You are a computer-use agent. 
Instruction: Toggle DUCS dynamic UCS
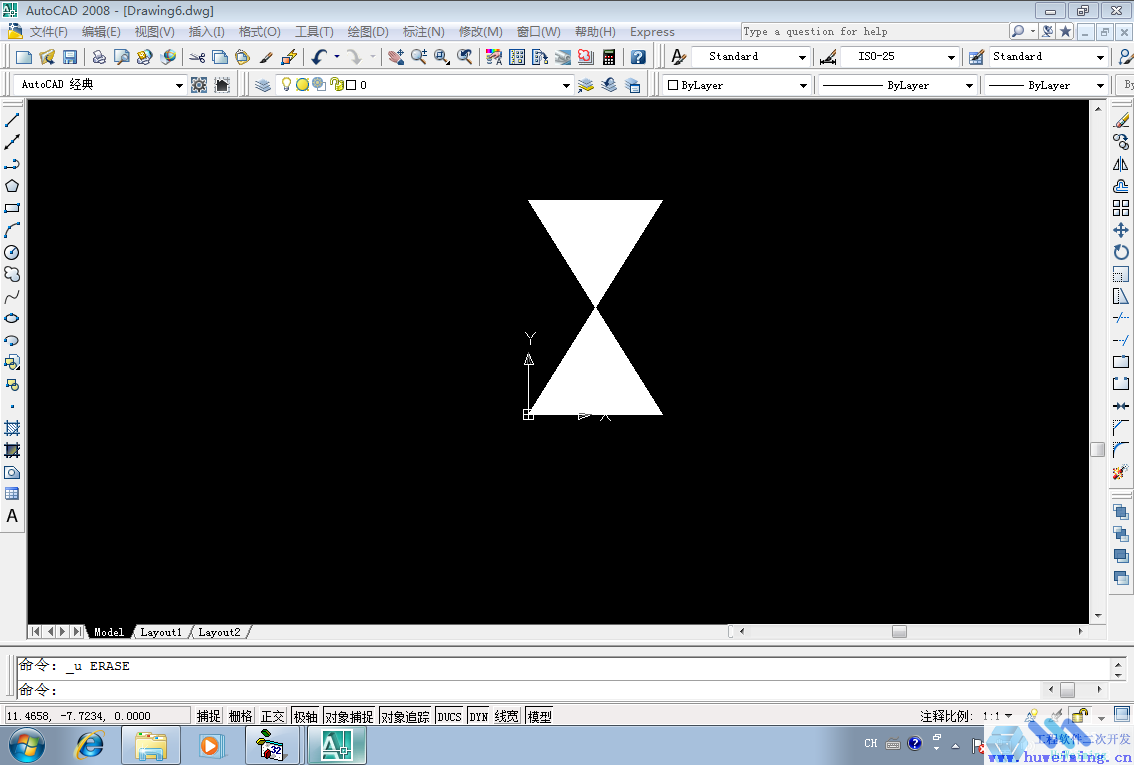449,716
